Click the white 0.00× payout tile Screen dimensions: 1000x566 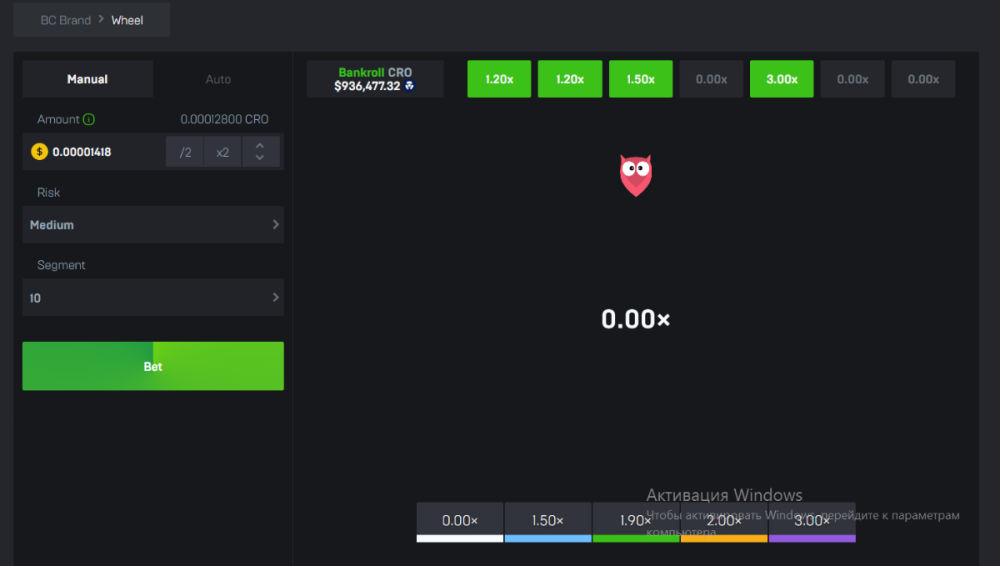[x=460, y=521]
